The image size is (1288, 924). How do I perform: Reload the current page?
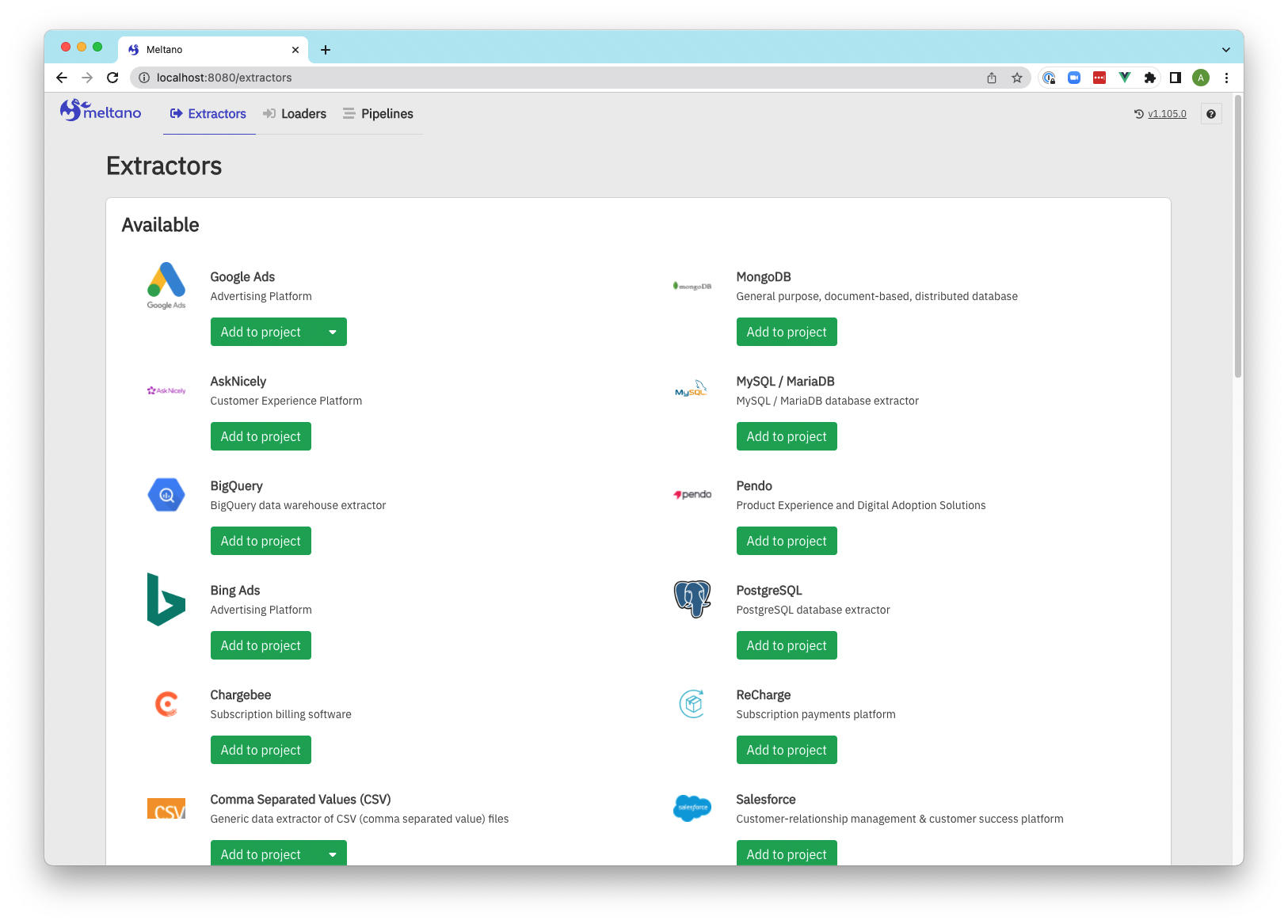(112, 78)
